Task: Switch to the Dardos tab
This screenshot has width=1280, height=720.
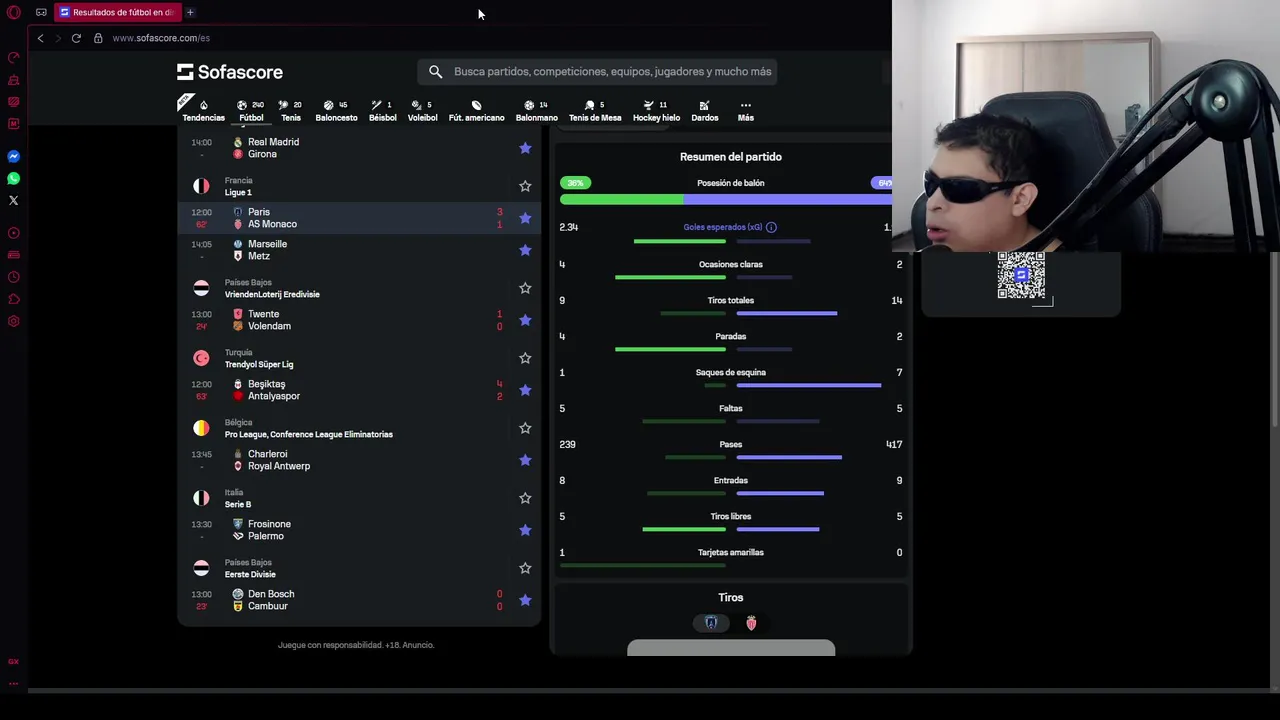Action: 704,110
